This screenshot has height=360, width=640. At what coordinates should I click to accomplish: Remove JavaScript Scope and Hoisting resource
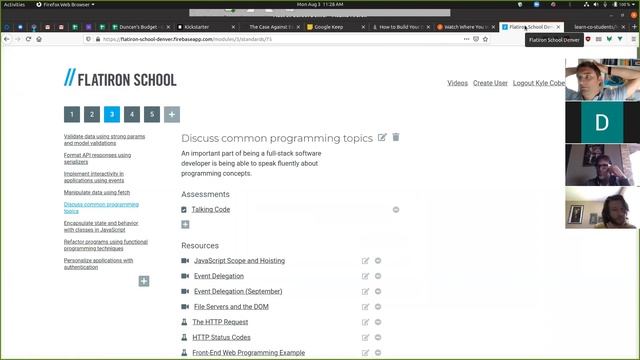(378, 260)
